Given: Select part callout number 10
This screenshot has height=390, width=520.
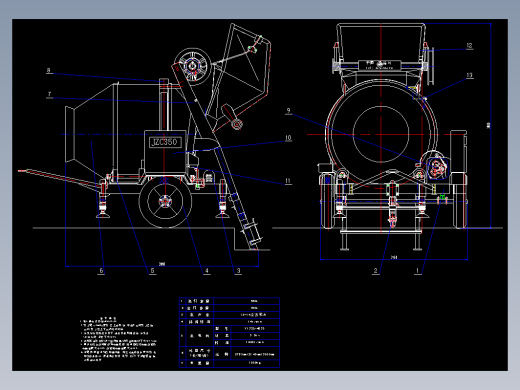Looking at the screenshot, I should [x=288, y=138].
